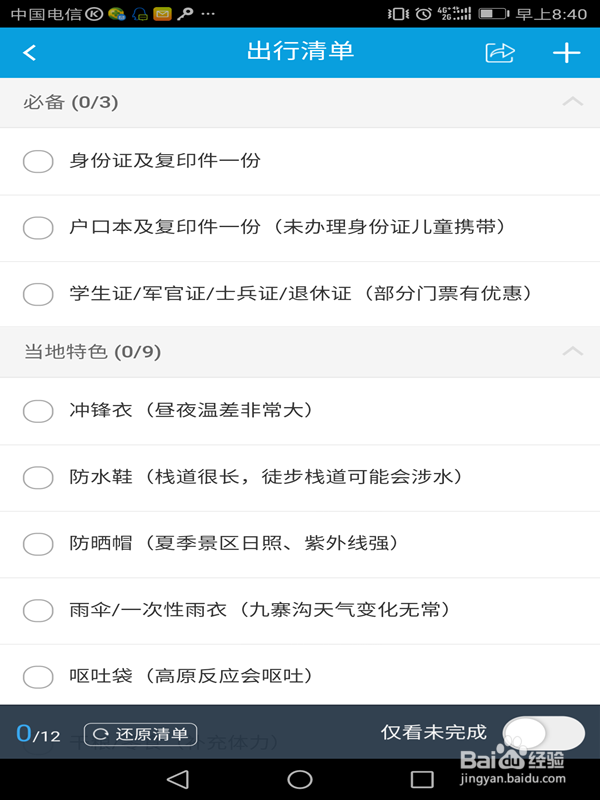
Task: Select the 户口本及复印件一份 list entry text
Action: [x=287, y=227]
